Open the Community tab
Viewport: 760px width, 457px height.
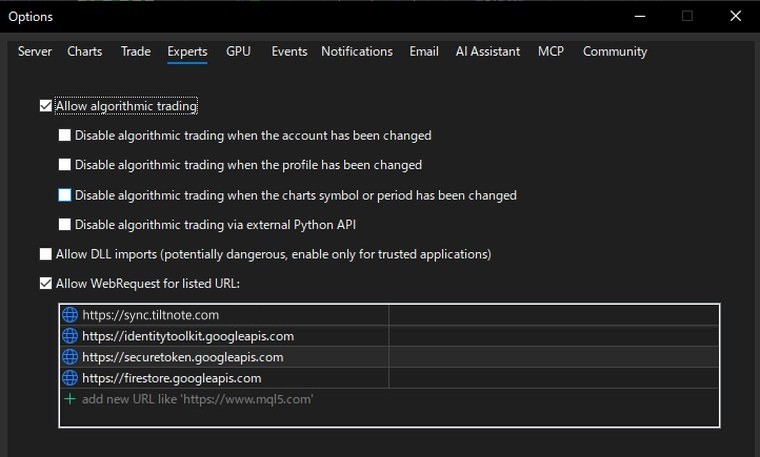point(615,51)
